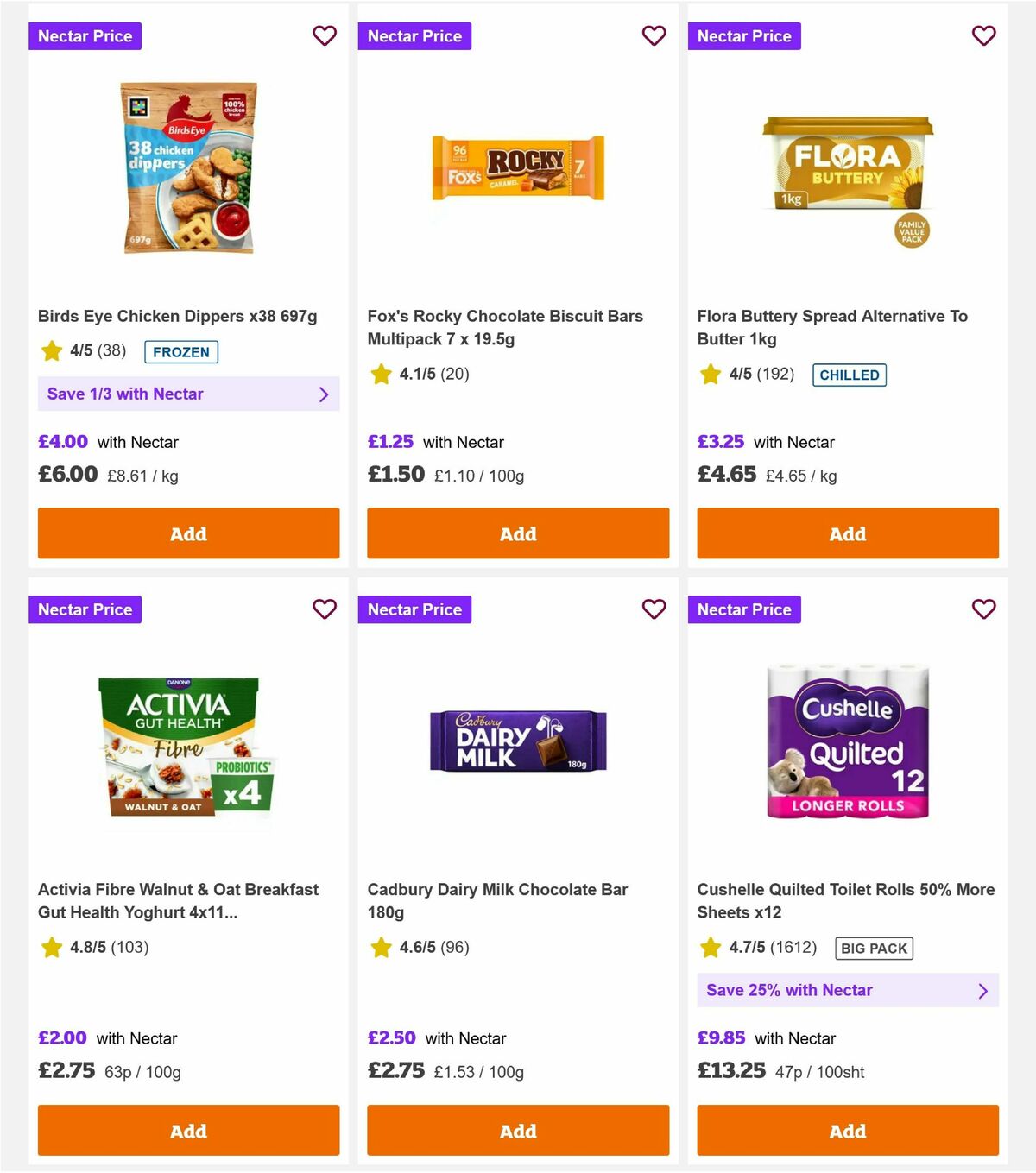Viewport: 1036px width, 1173px height.
Task: Toggle the wishlist heart on Cadbury Dairy Milk
Action: point(654,609)
